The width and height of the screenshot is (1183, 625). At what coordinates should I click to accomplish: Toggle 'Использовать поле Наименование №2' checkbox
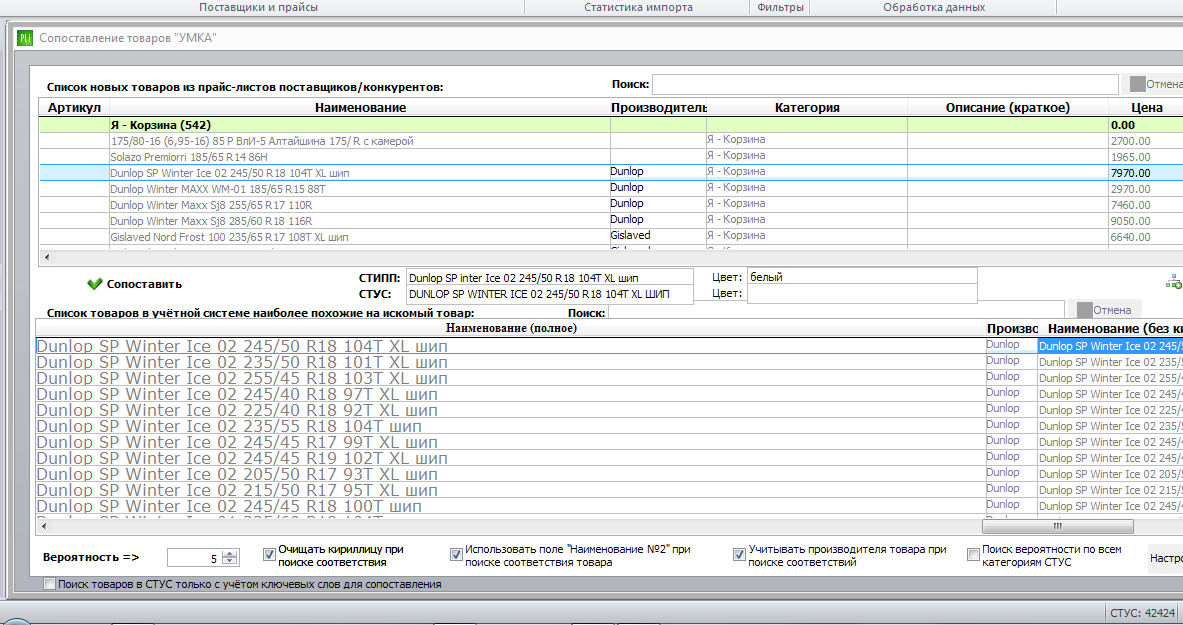pos(456,555)
